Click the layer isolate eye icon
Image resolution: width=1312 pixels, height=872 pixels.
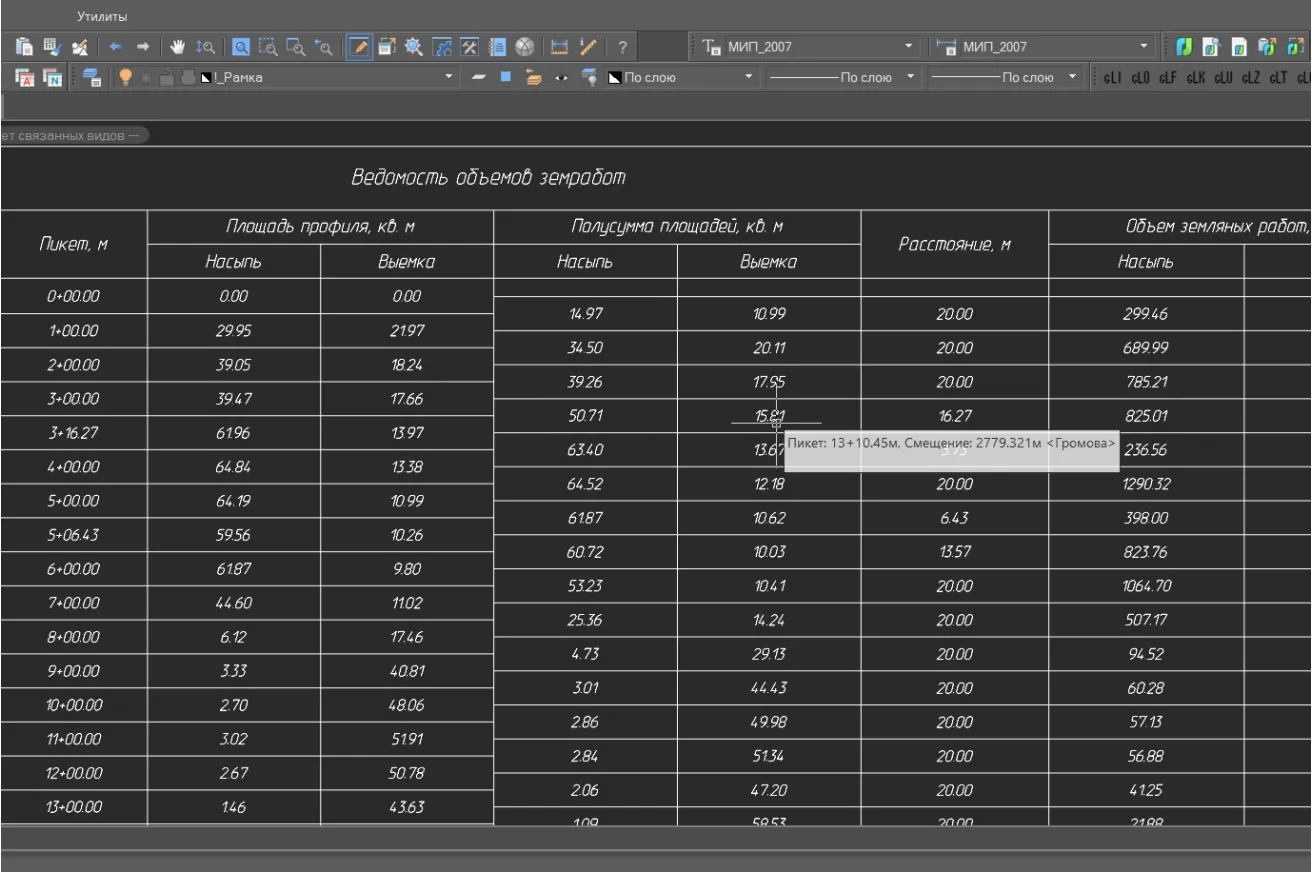(561, 77)
